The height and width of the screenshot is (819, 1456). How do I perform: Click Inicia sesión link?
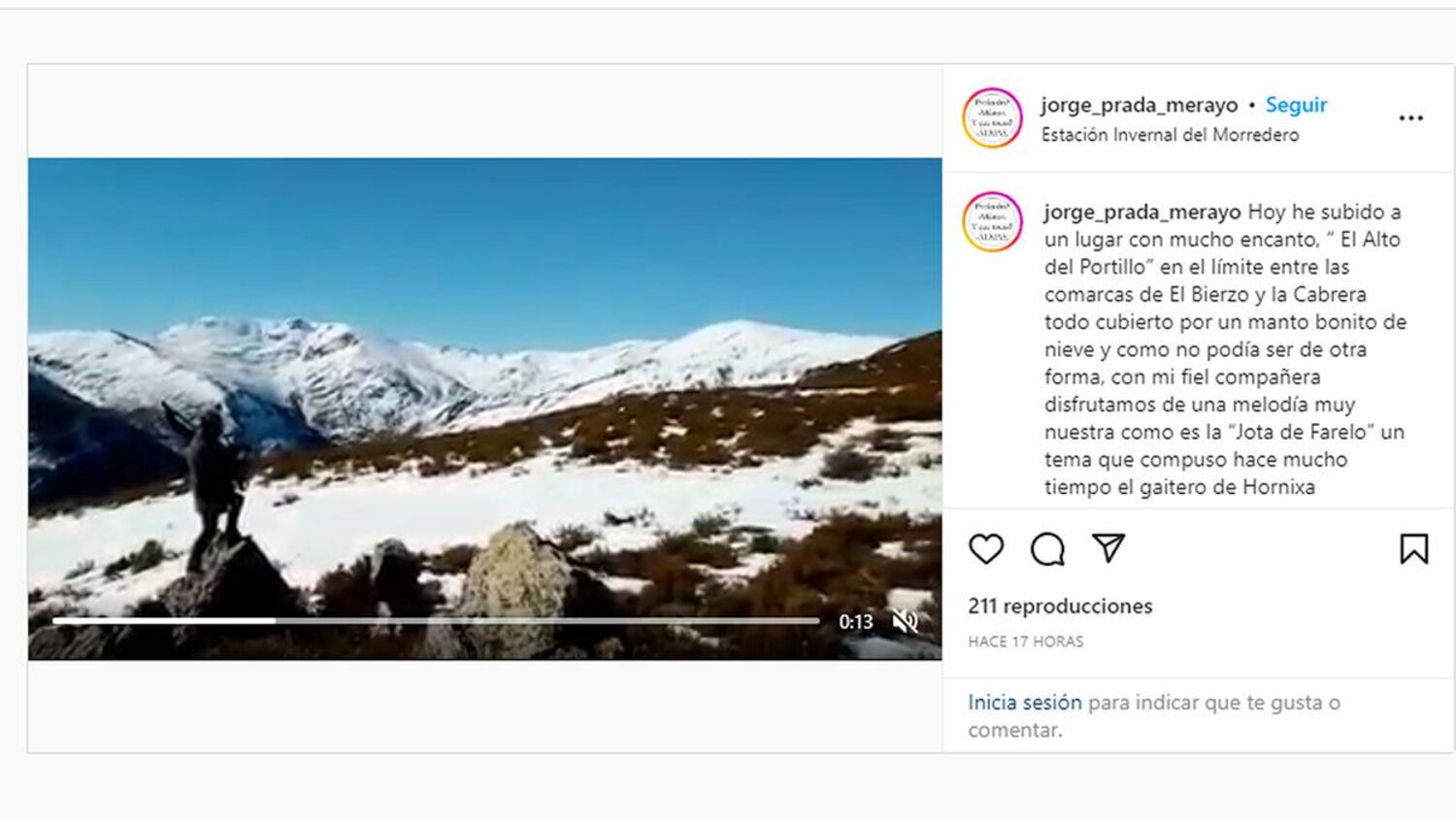point(1024,703)
